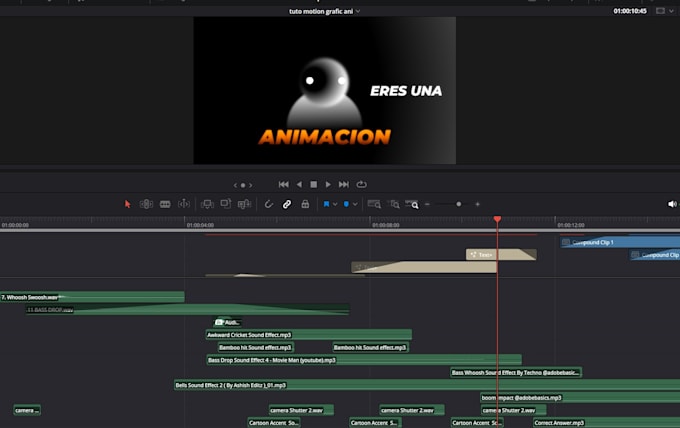Click the Detail Zoom icon
This screenshot has height=428, width=680.
pyautogui.click(x=394, y=204)
